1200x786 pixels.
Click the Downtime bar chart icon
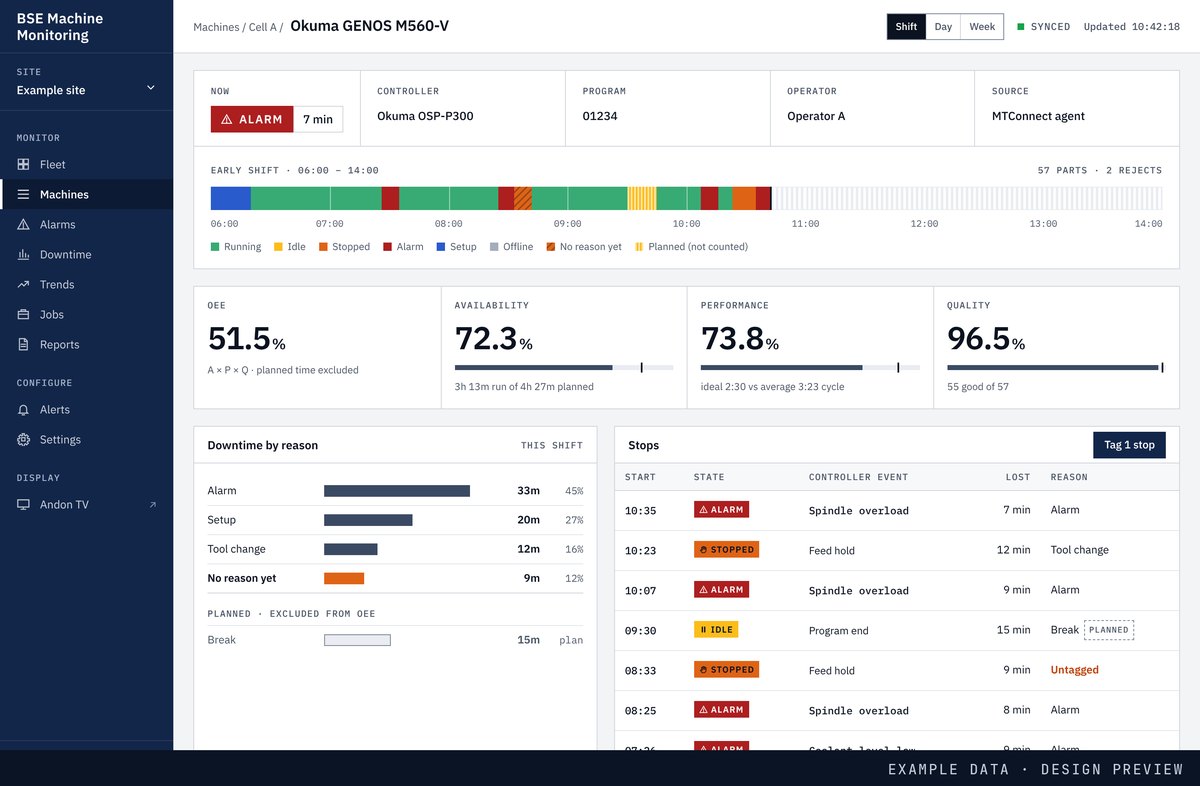tap(23, 254)
